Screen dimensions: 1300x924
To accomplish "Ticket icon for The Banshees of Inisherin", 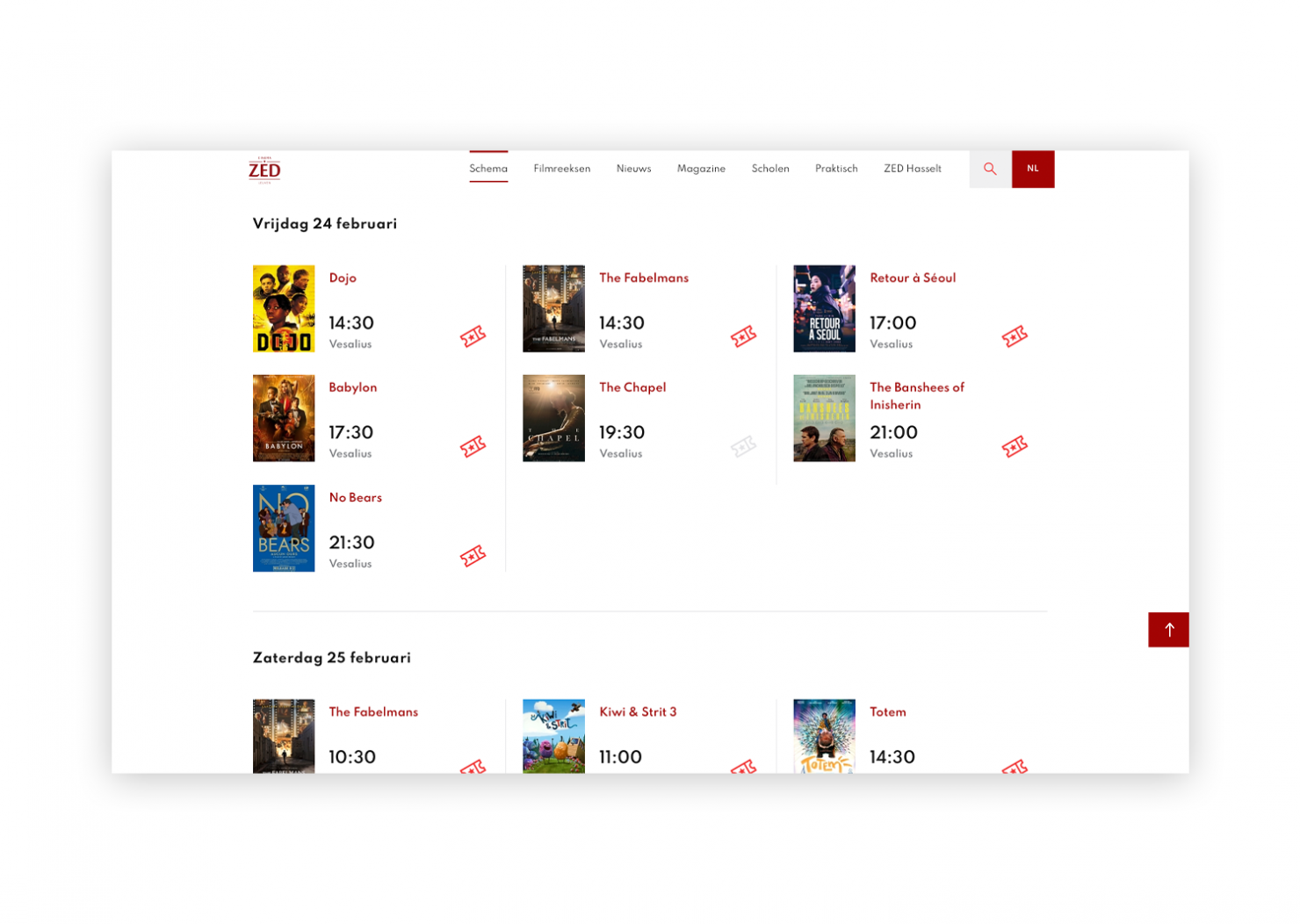I will [x=1015, y=446].
